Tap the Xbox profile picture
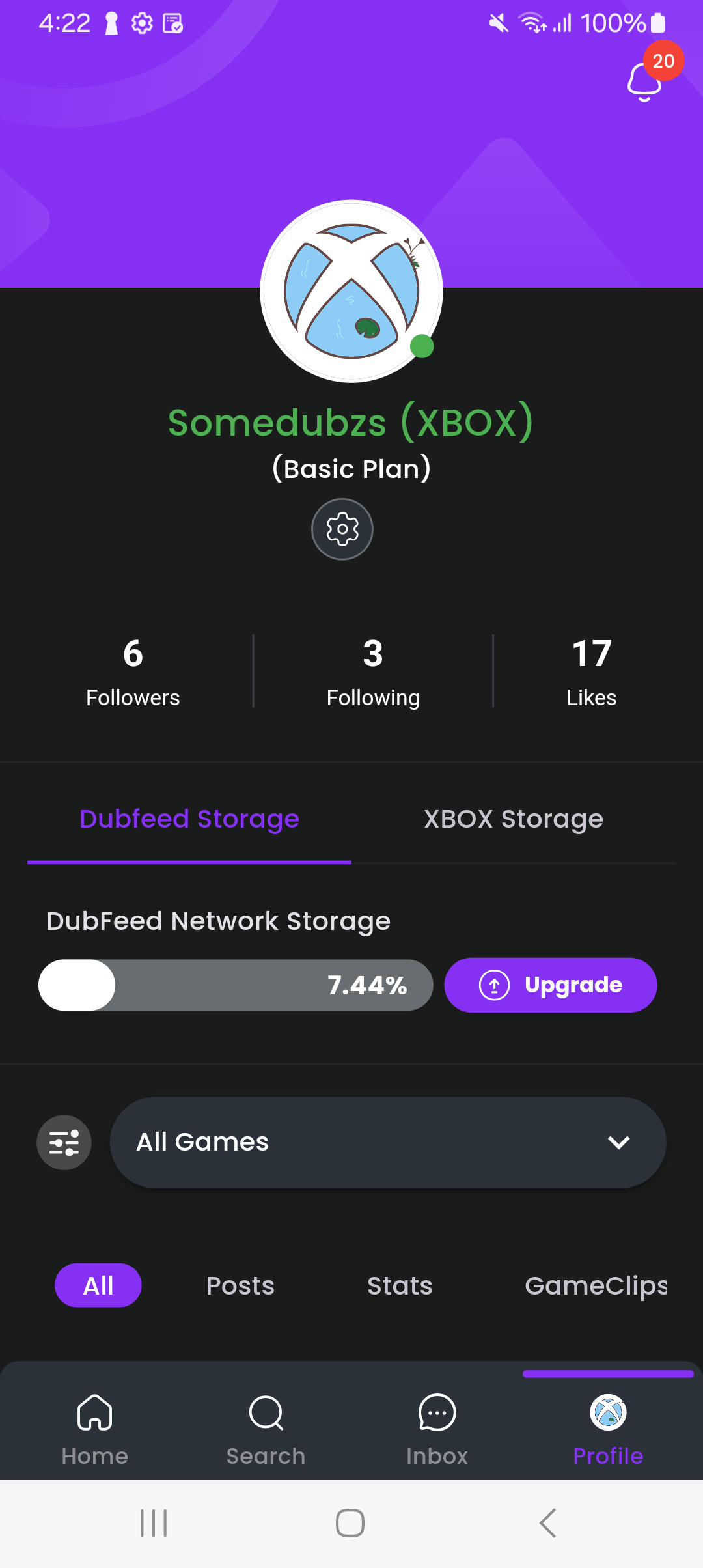The image size is (703, 1568). click(351, 291)
